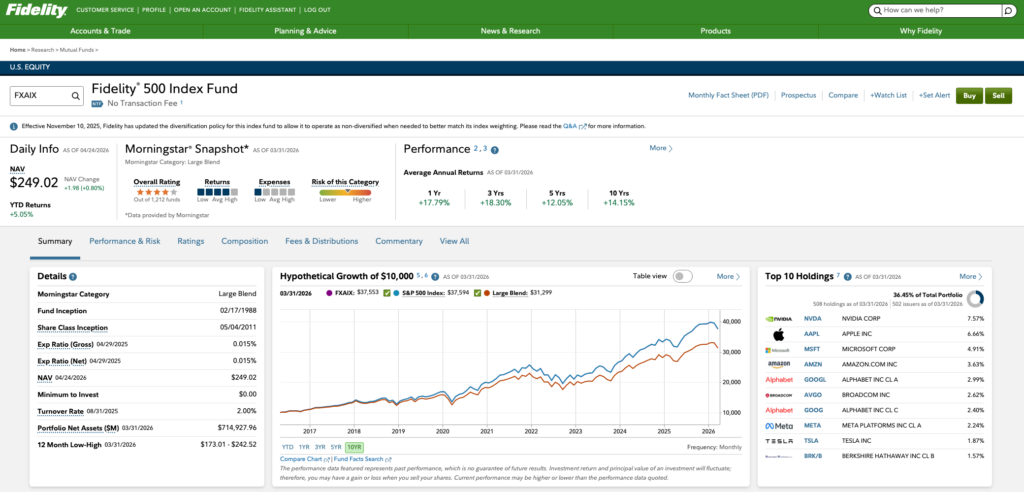Click help icon next to Performance heading
The width and height of the screenshot is (1024, 492).
495,149
